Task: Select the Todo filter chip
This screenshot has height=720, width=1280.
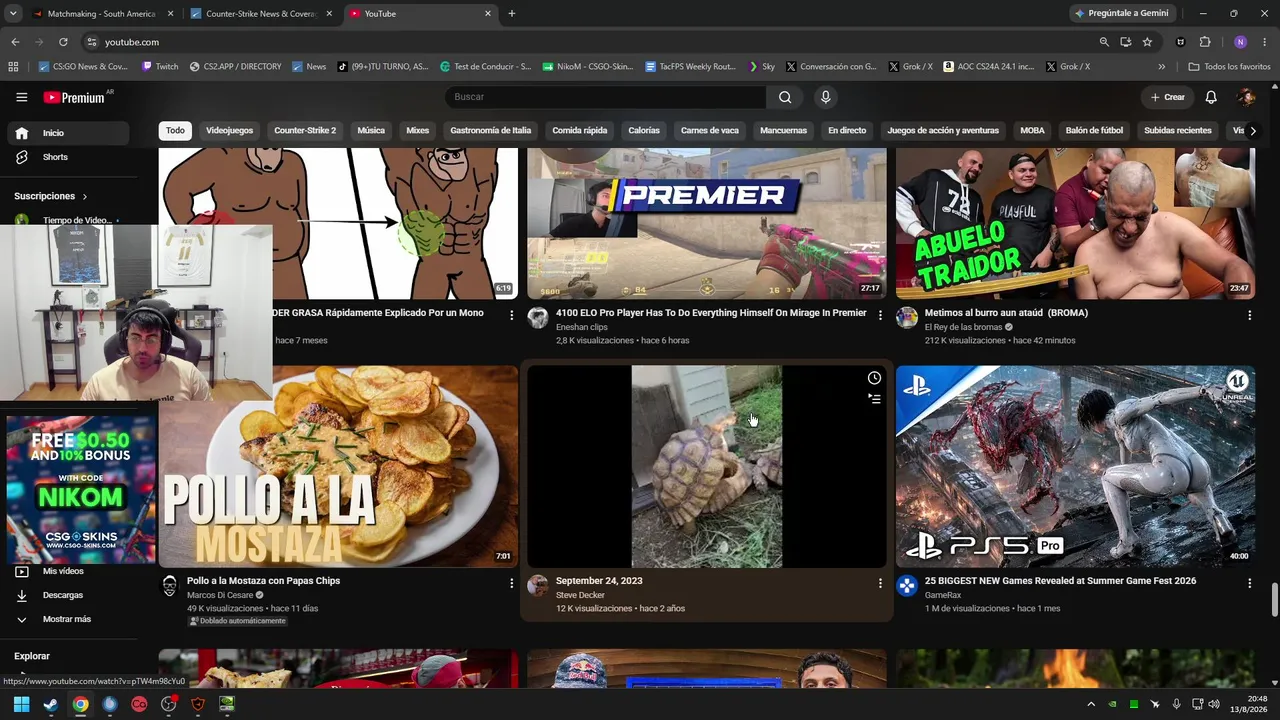Action: tap(175, 131)
